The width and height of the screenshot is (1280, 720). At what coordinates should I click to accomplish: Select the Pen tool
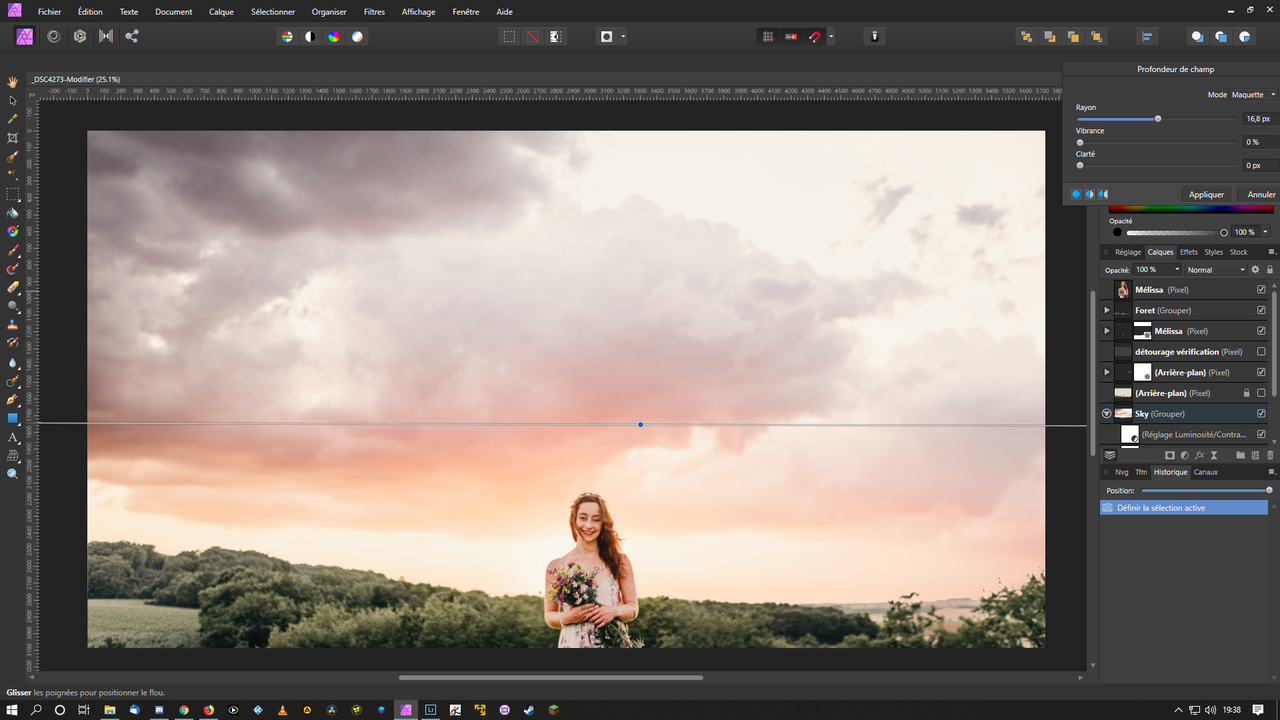[13, 399]
